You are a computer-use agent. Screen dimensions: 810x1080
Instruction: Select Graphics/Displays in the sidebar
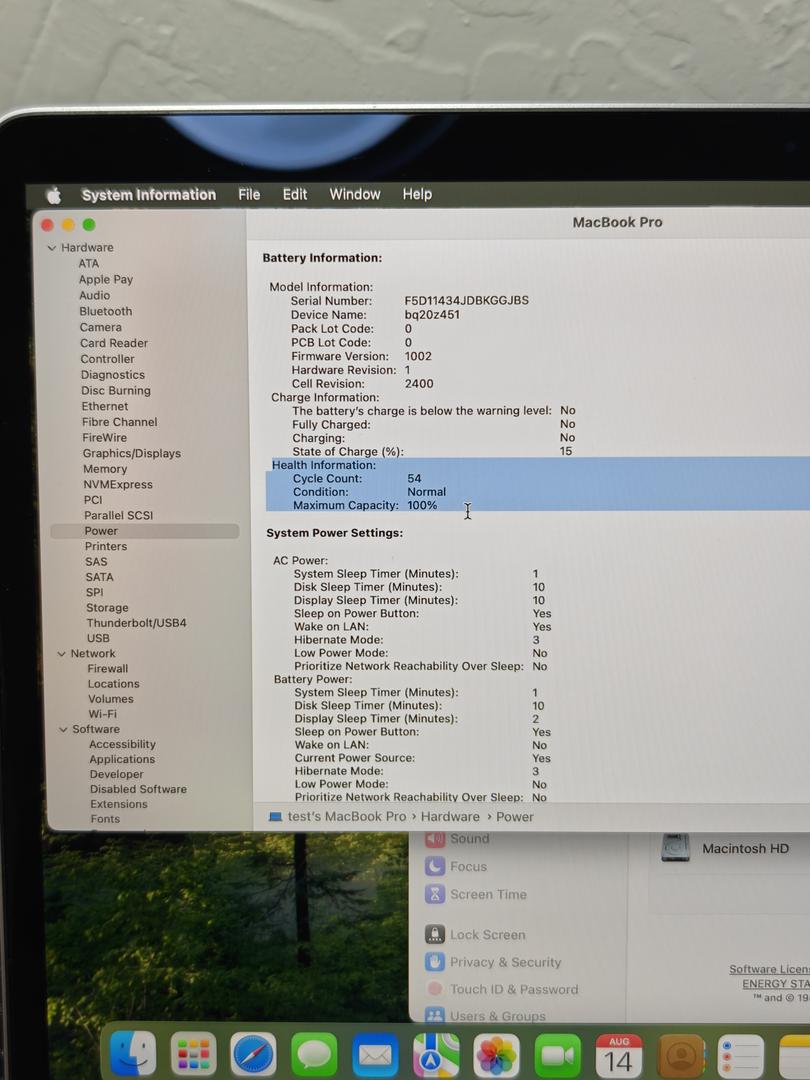(132, 453)
